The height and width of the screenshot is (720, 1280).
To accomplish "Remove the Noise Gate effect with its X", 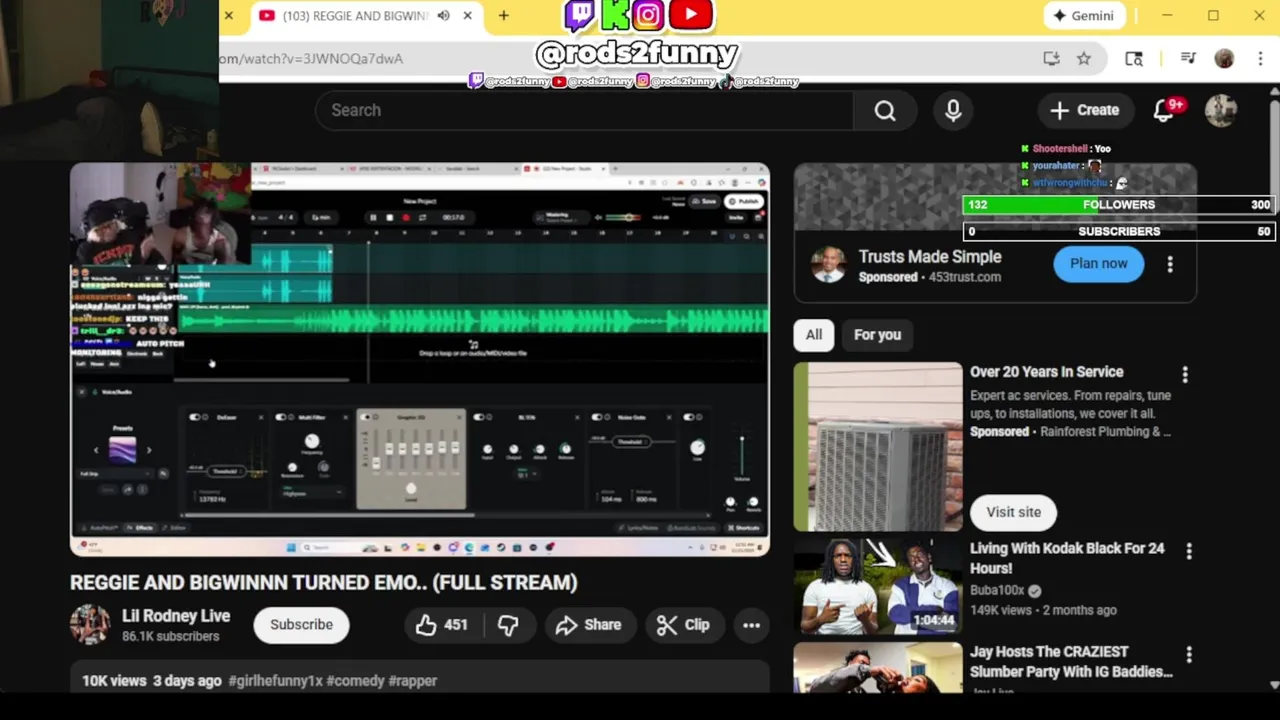I will pyautogui.click(x=670, y=417).
